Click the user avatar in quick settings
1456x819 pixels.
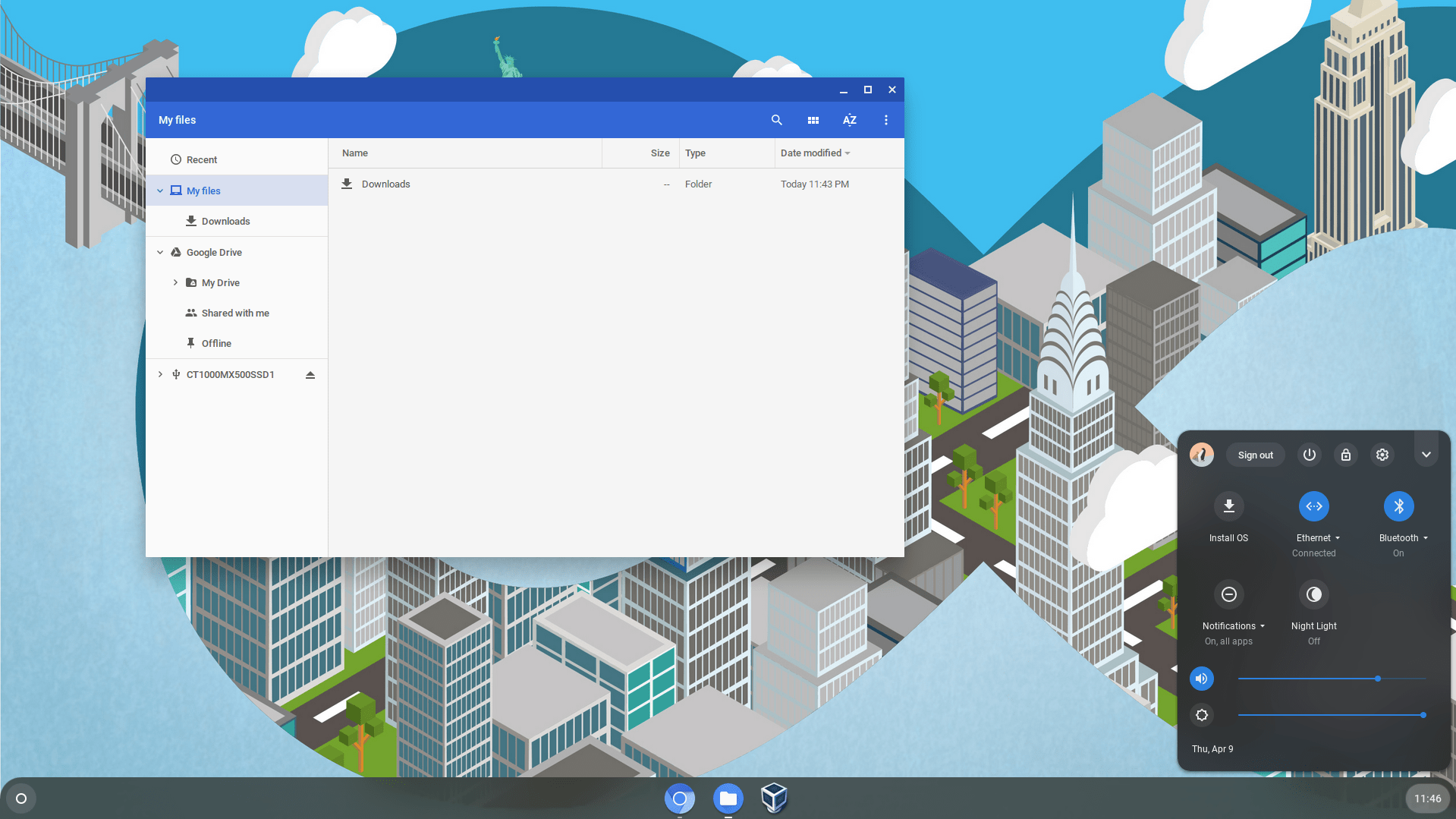[1201, 455]
